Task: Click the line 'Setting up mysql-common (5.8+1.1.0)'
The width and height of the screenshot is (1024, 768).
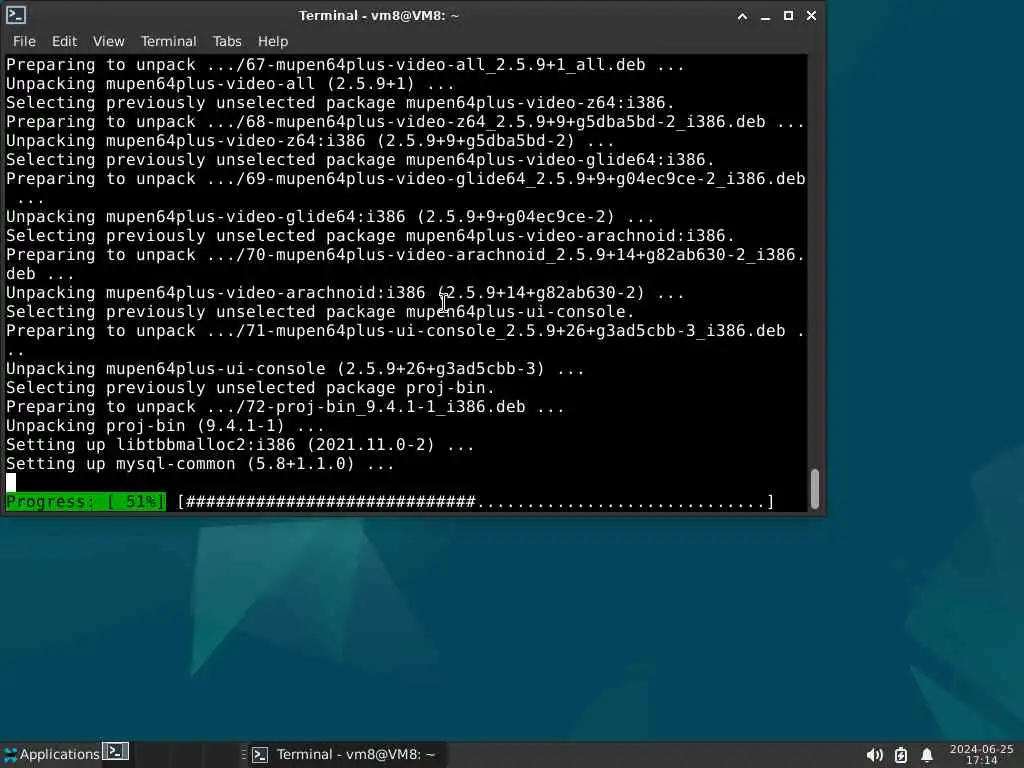Action: [200, 464]
